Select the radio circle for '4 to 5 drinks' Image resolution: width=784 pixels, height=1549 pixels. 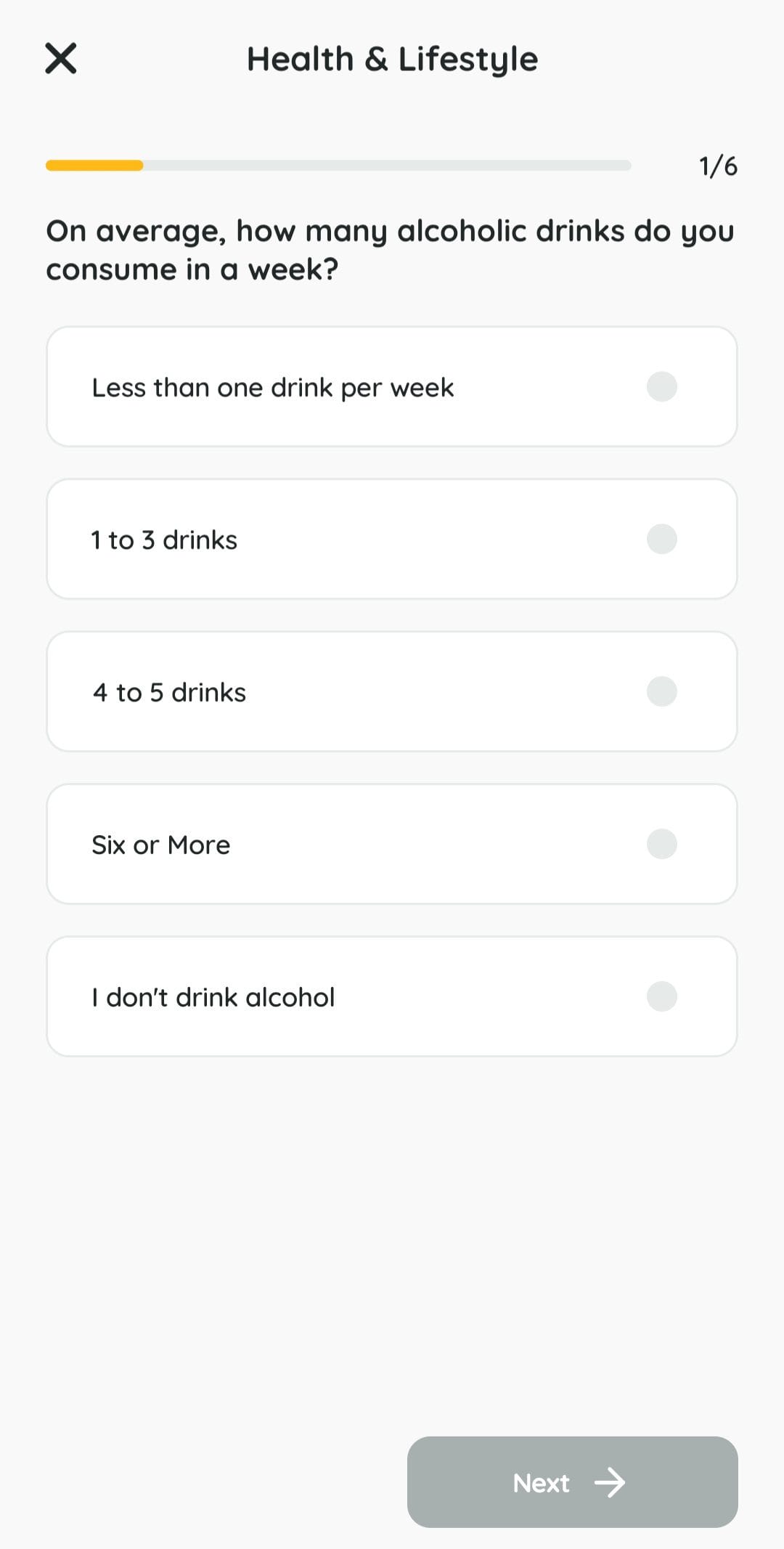[x=661, y=691]
